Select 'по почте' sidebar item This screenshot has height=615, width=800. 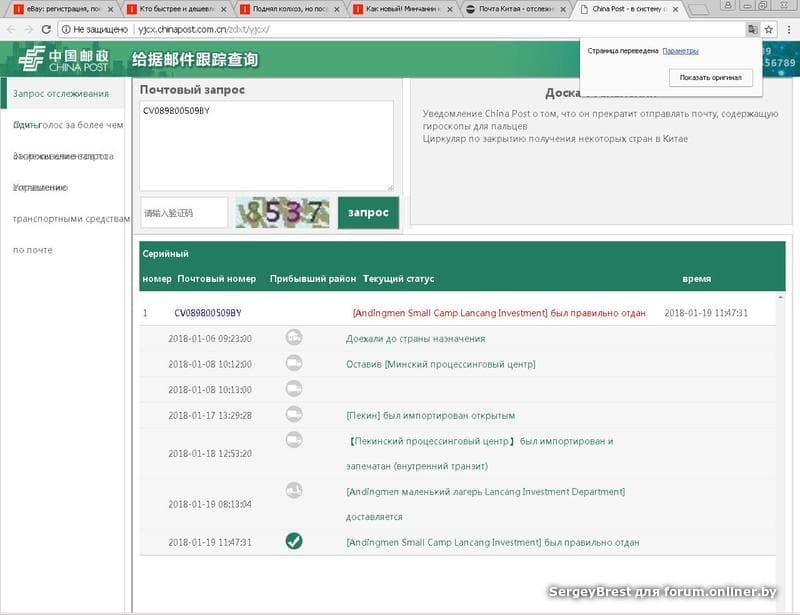(33, 250)
